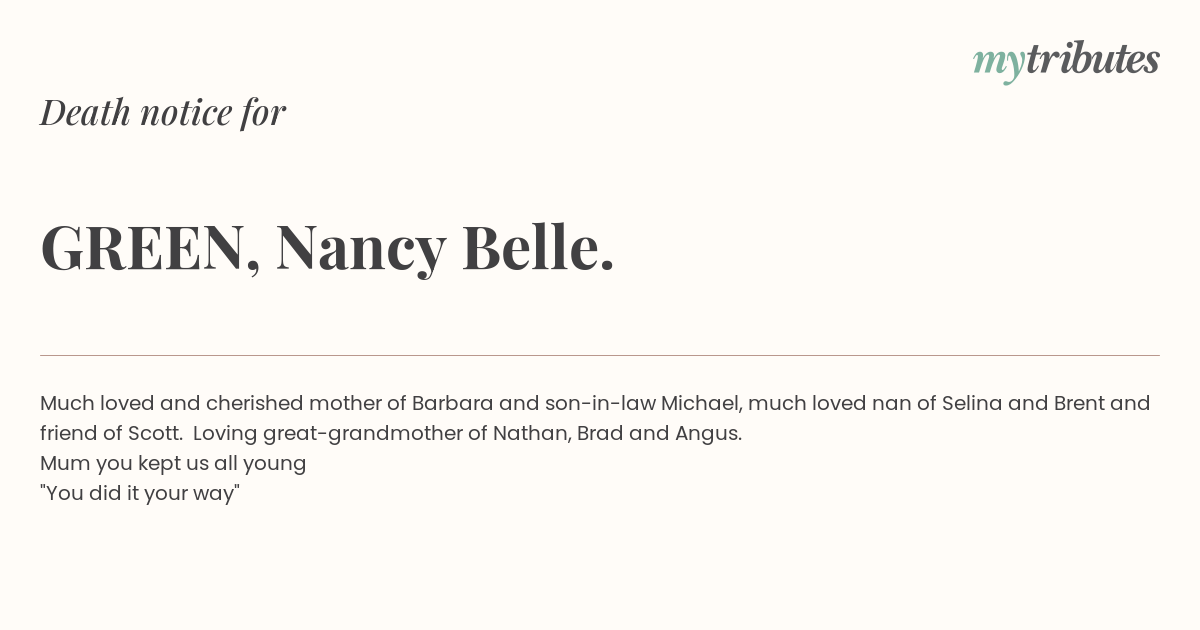Click the surname "GREEN" in the title
The image size is (1200, 630).
pos(142,248)
